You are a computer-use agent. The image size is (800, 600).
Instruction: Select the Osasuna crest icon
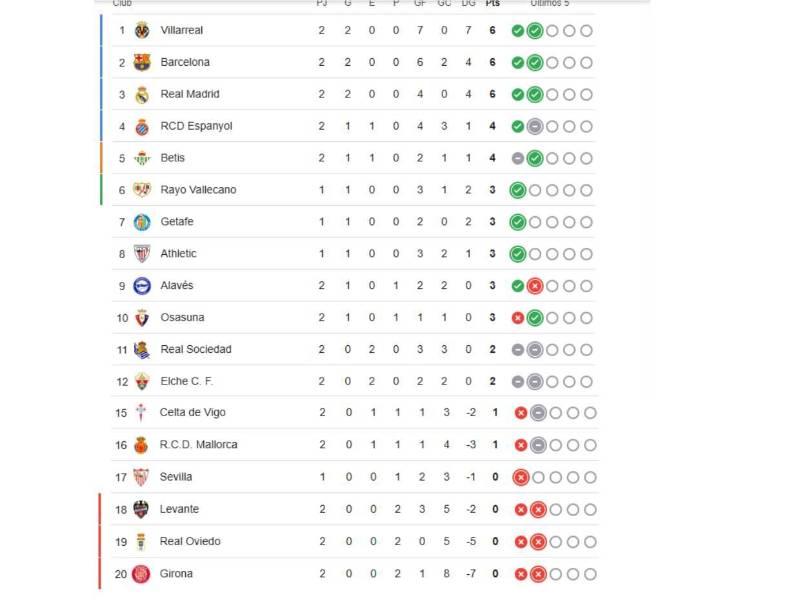(x=143, y=317)
